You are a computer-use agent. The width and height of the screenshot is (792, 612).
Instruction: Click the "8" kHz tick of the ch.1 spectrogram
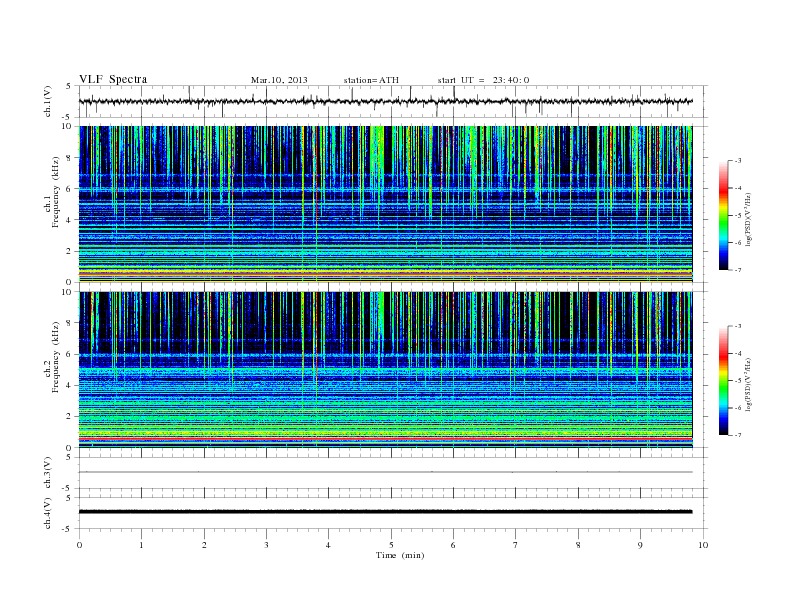(x=70, y=158)
